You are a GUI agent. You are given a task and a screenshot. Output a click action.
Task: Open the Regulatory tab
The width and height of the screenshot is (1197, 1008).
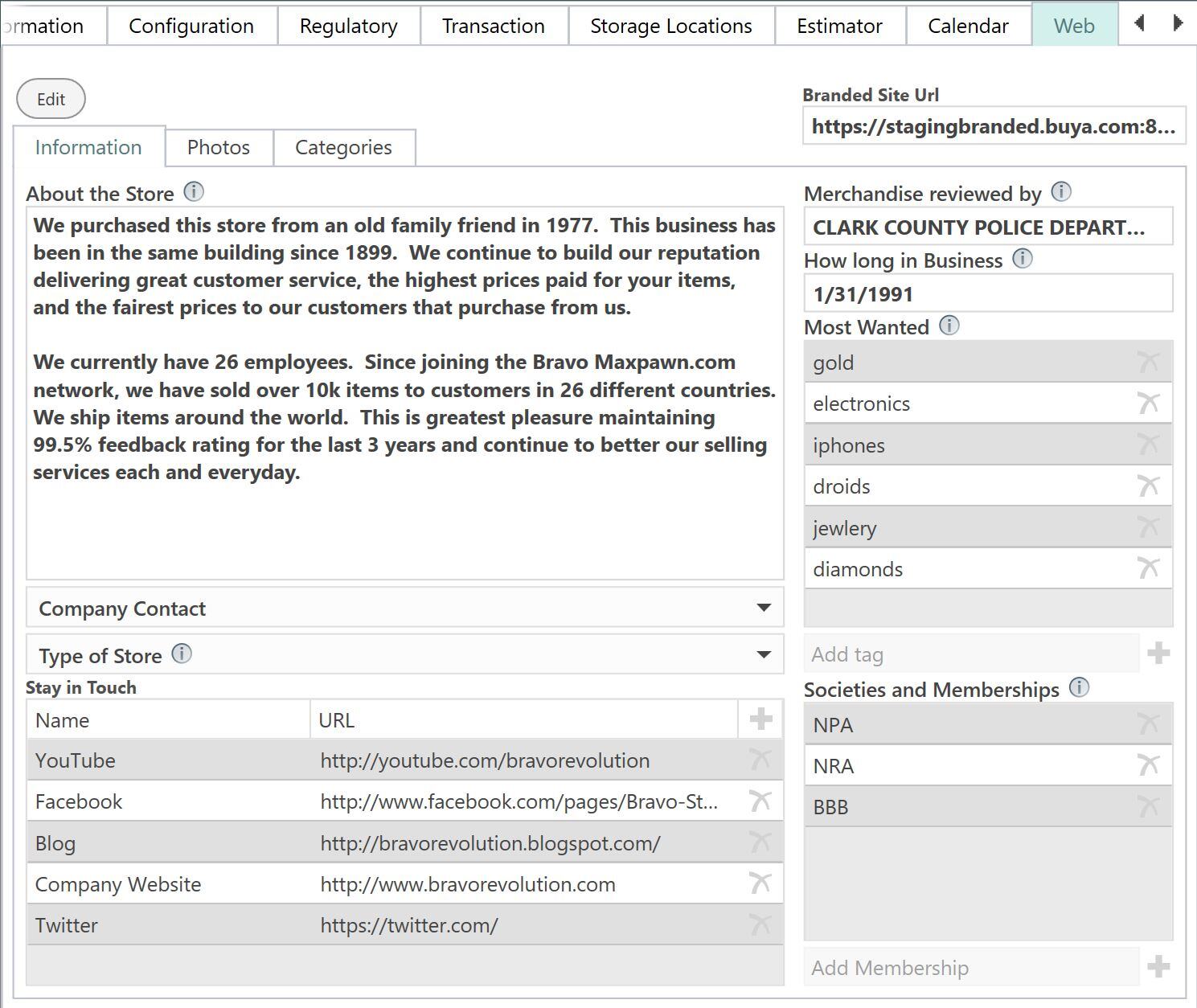[x=349, y=25]
